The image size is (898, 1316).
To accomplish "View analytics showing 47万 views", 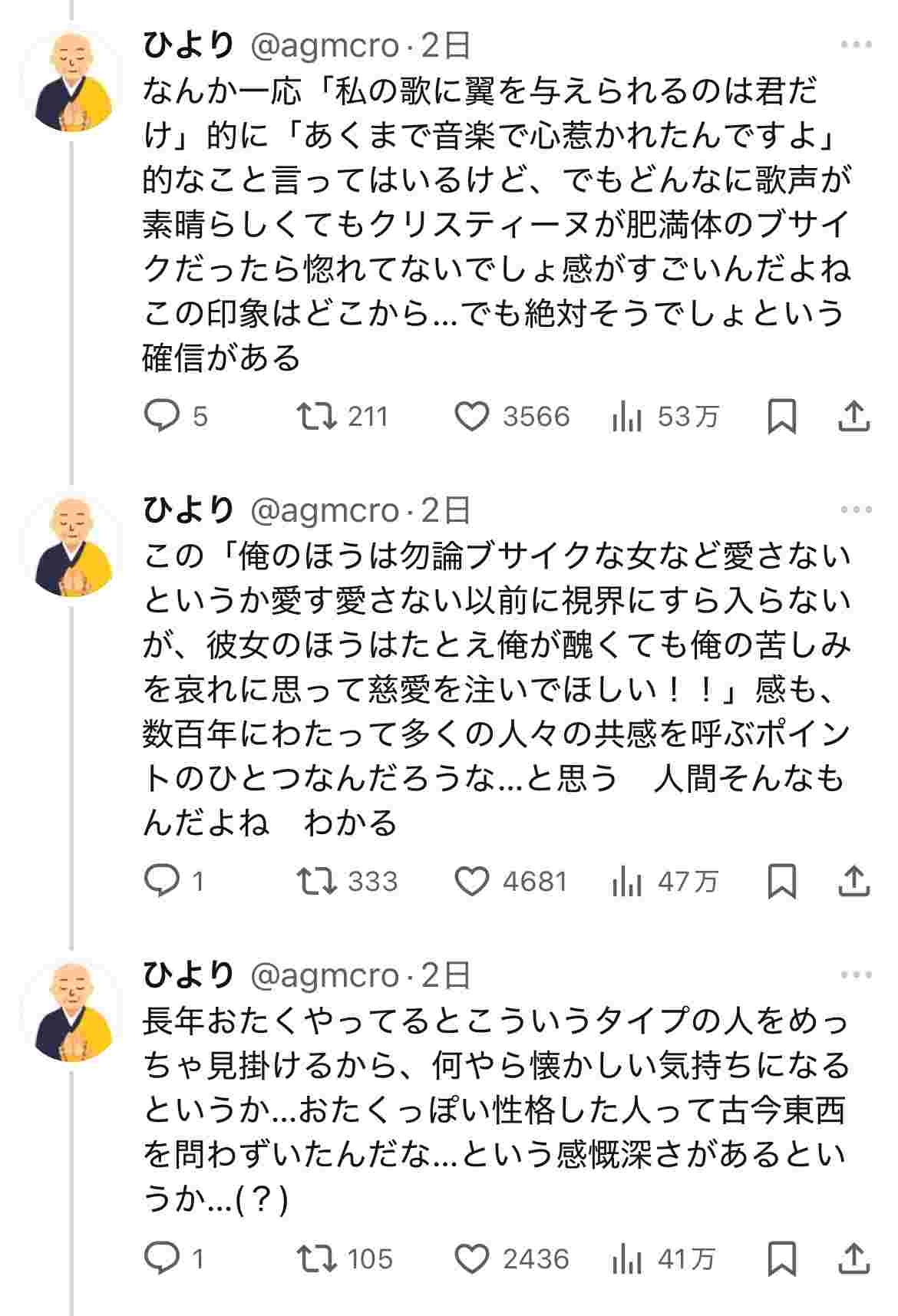I will (627, 881).
